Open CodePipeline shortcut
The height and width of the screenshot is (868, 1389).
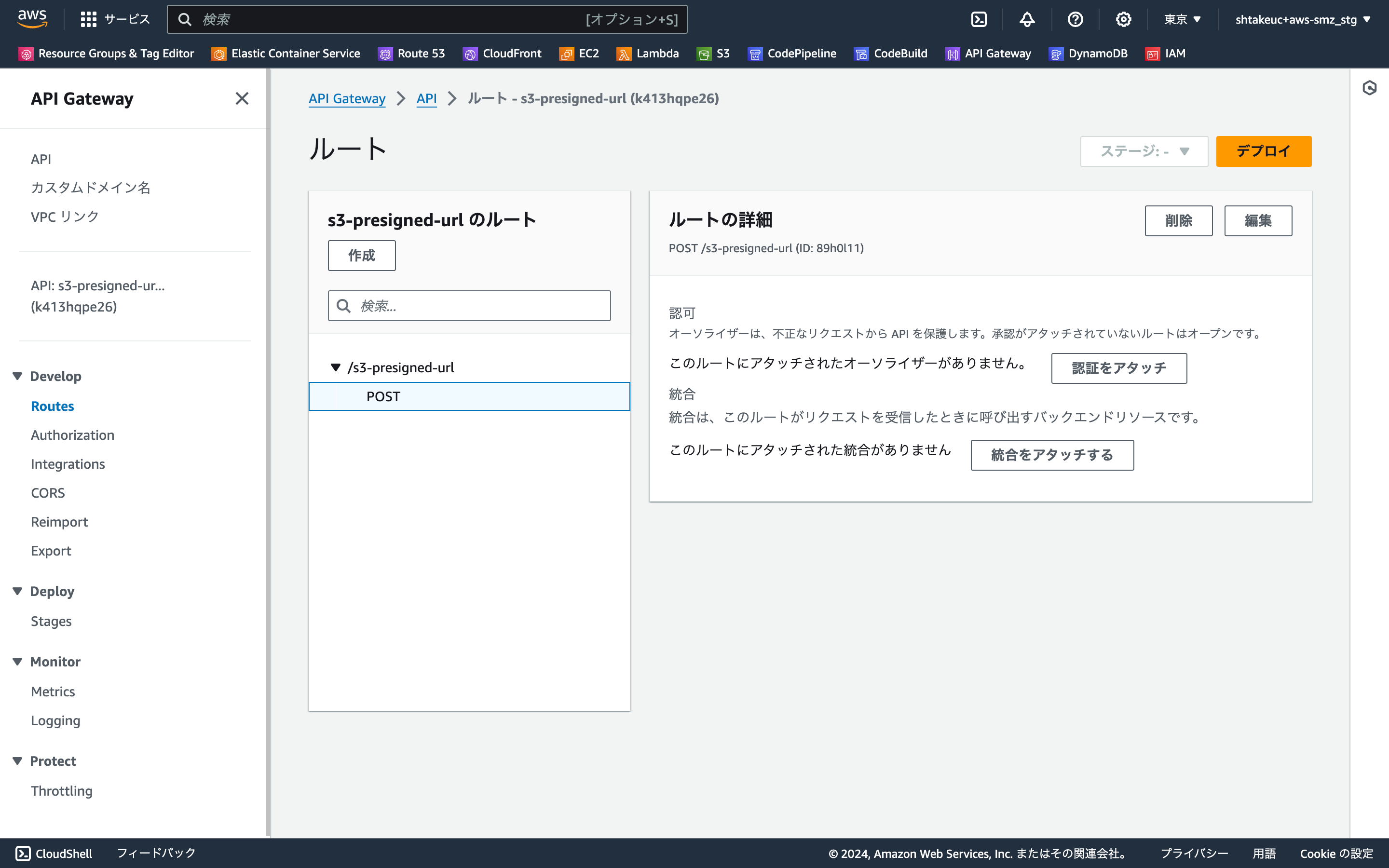pyautogui.click(x=792, y=54)
